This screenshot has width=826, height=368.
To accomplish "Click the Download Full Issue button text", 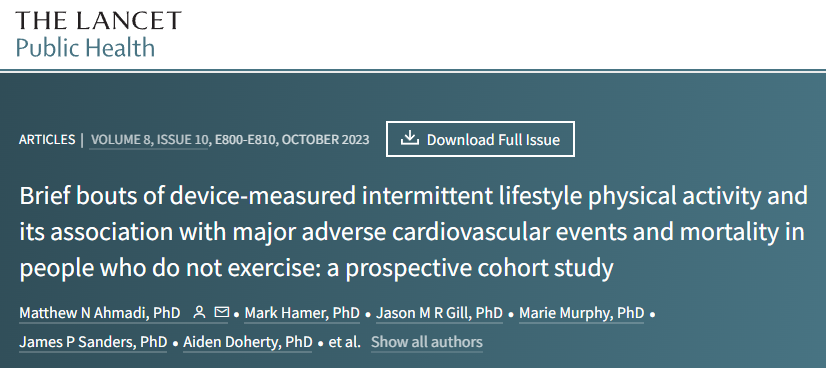I will pos(493,140).
